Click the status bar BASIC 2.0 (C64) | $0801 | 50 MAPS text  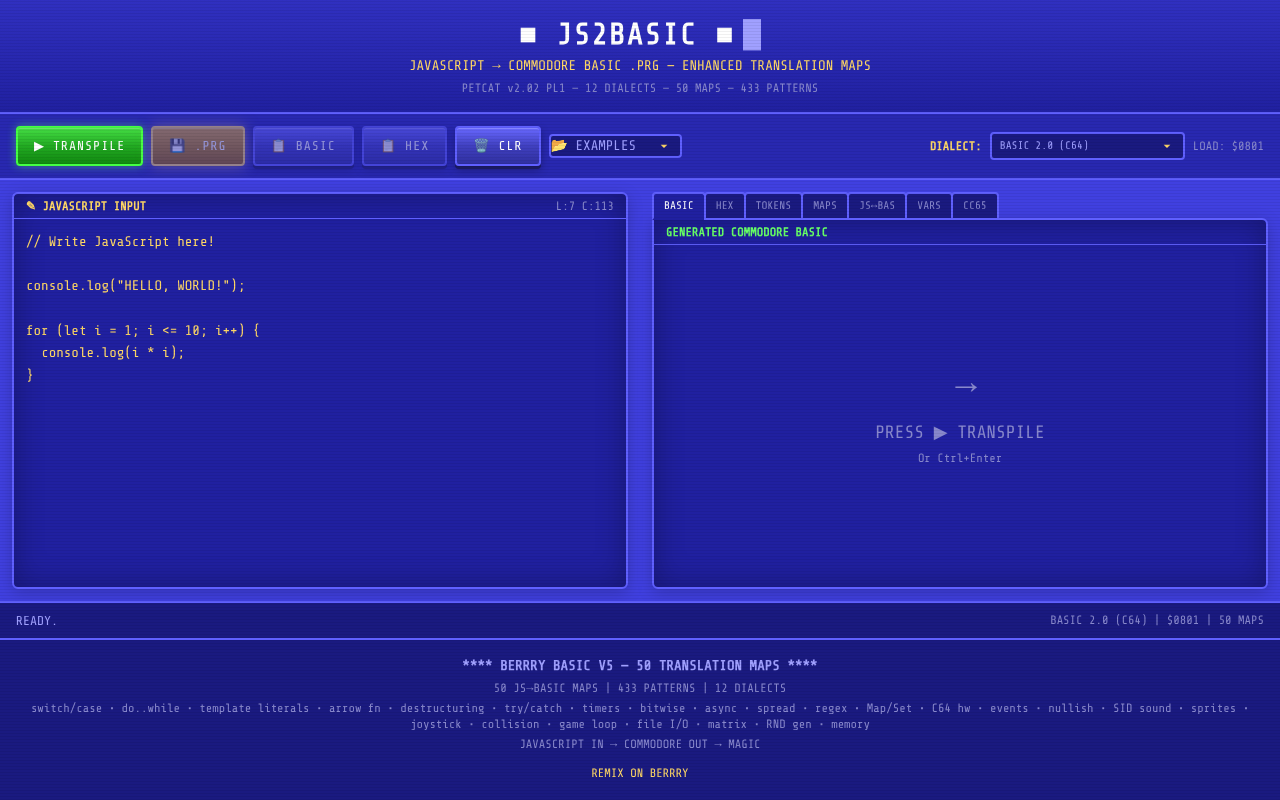pyautogui.click(x=1157, y=621)
